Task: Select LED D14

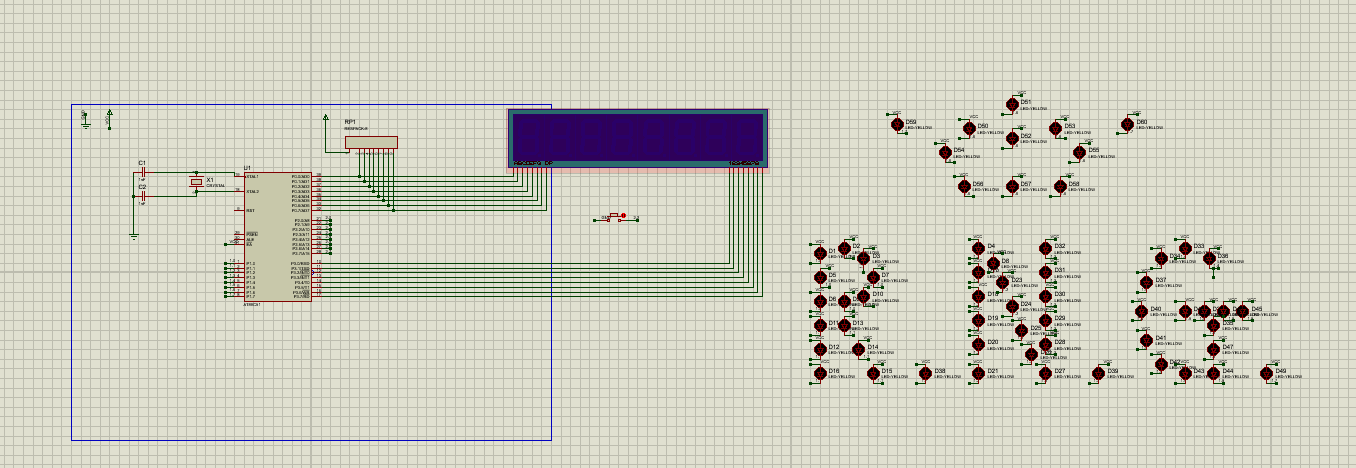Action: pos(858,349)
